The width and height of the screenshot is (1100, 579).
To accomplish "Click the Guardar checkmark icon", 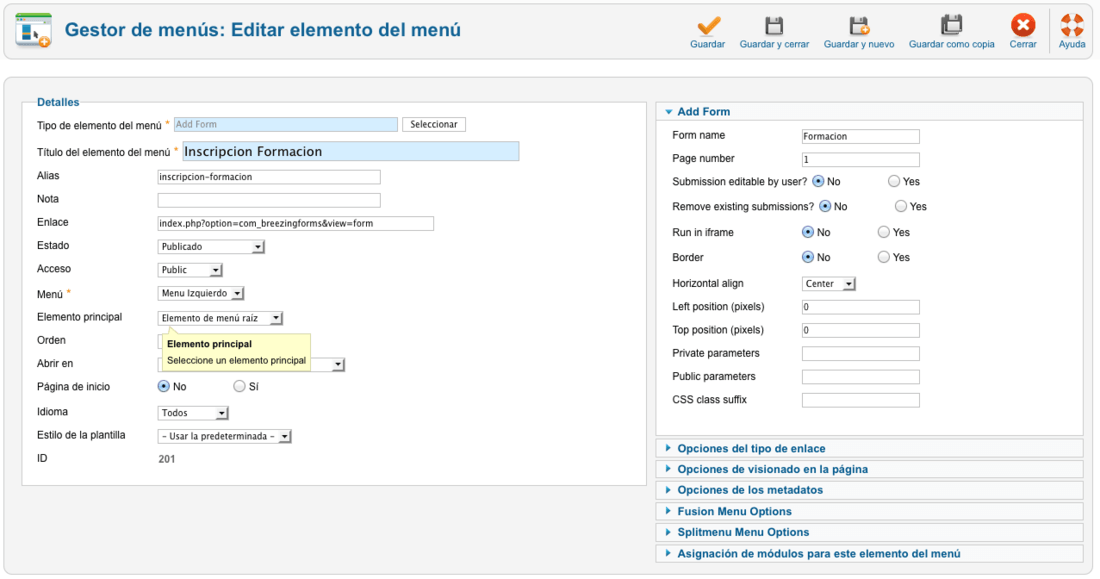I will 708,26.
